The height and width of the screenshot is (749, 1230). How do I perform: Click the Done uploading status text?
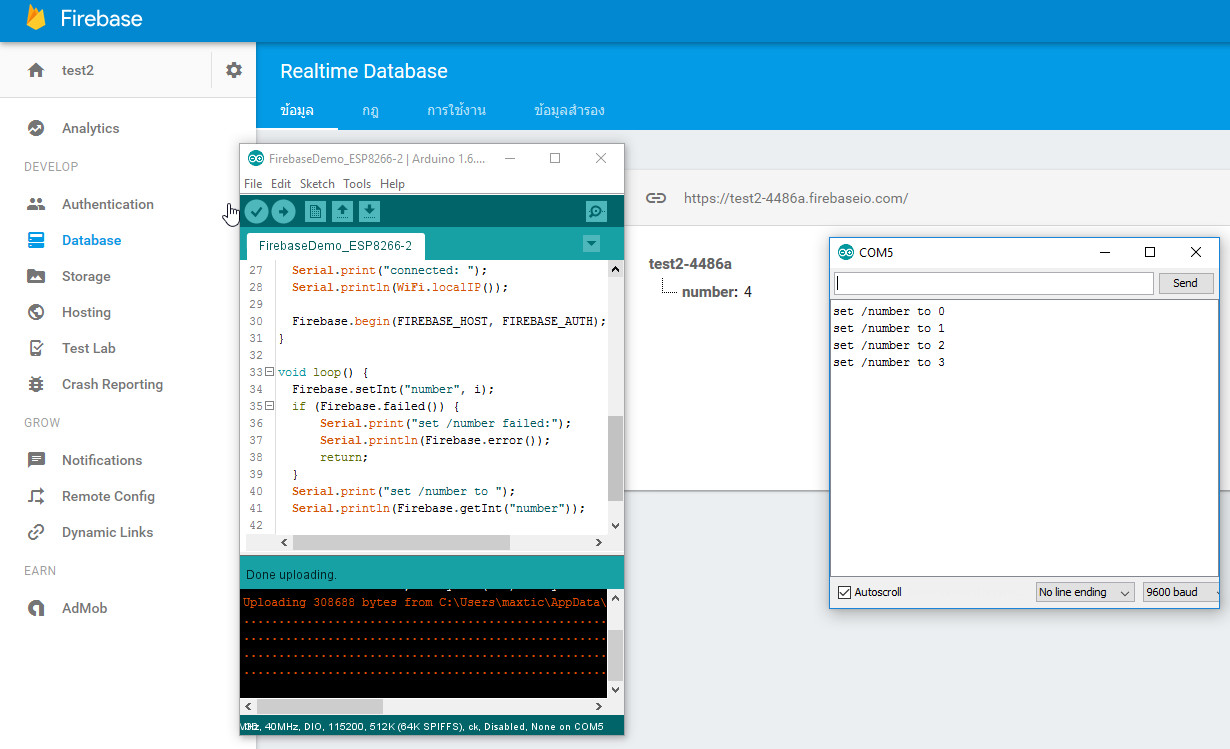click(x=291, y=574)
